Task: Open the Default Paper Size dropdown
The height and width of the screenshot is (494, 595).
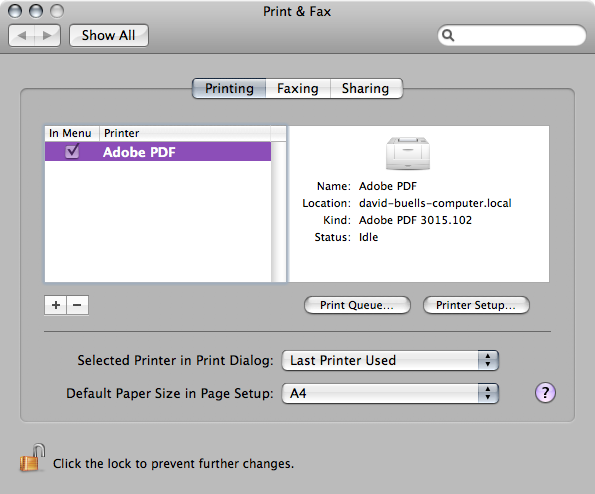Action: point(390,393)
